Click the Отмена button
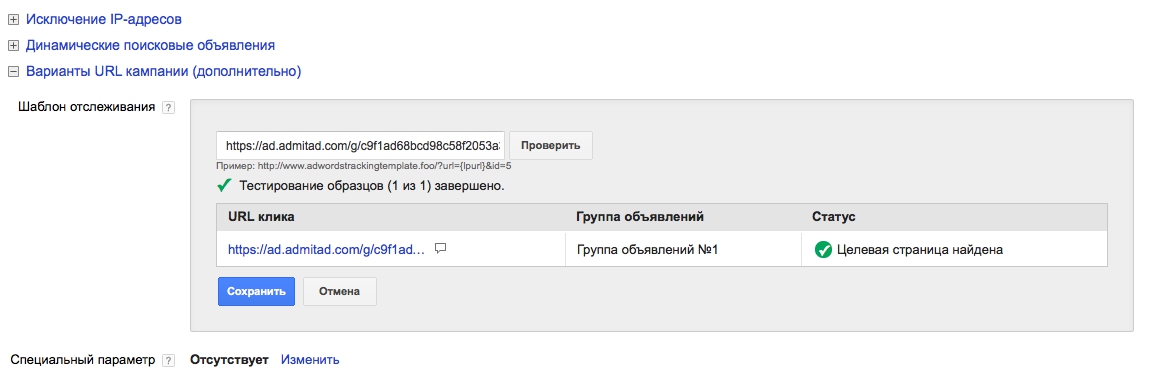This screenshot has width=1152, height=384. click(x=339, y=291)
